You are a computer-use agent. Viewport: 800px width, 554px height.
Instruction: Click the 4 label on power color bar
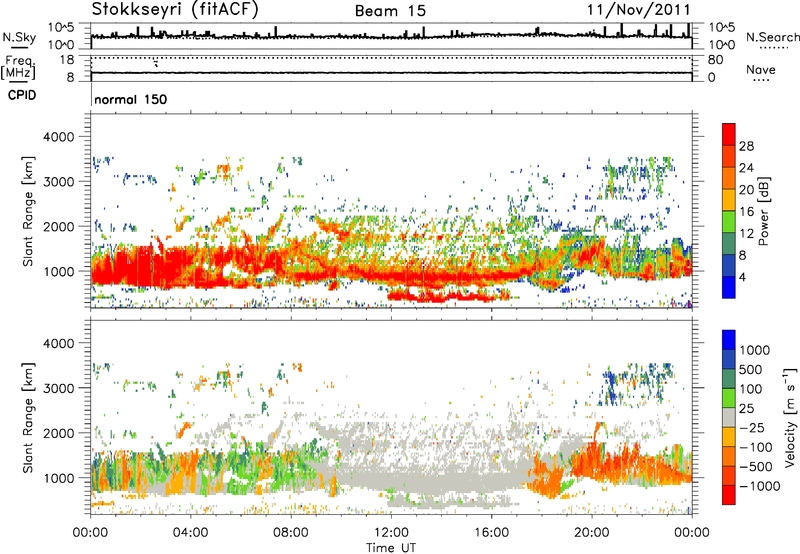pos(742,278)
